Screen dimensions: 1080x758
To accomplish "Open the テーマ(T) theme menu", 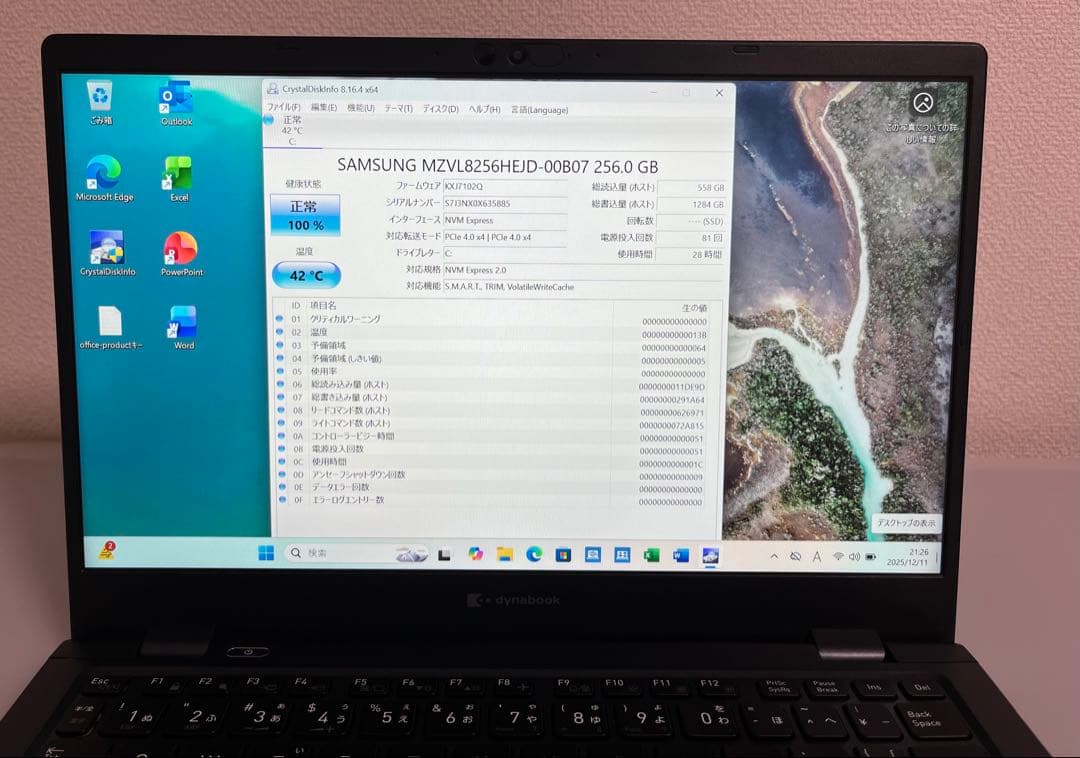I will click(400, 110).
